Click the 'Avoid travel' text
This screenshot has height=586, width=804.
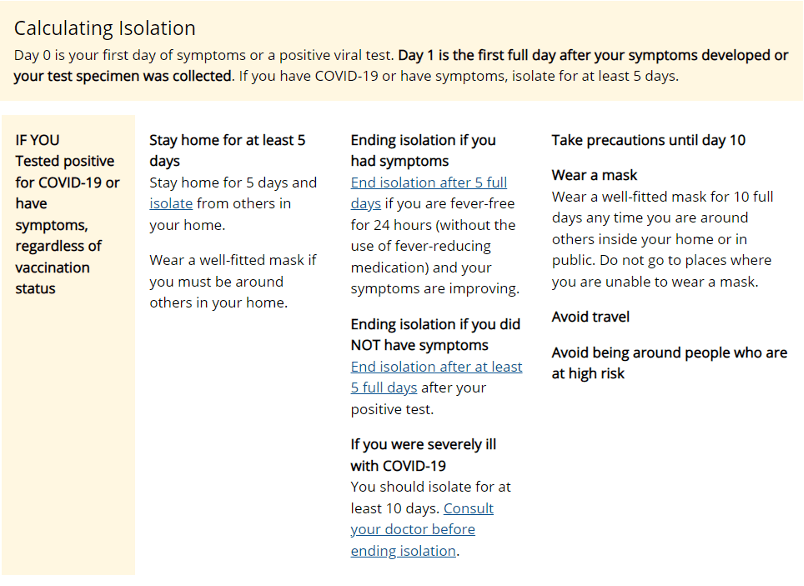point(591,317)
